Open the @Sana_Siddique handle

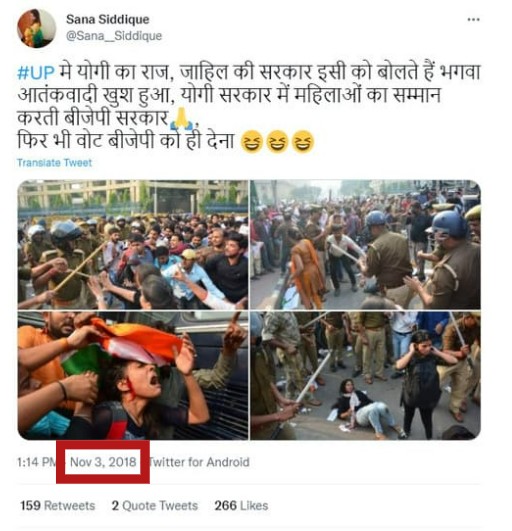click(114, 36)
